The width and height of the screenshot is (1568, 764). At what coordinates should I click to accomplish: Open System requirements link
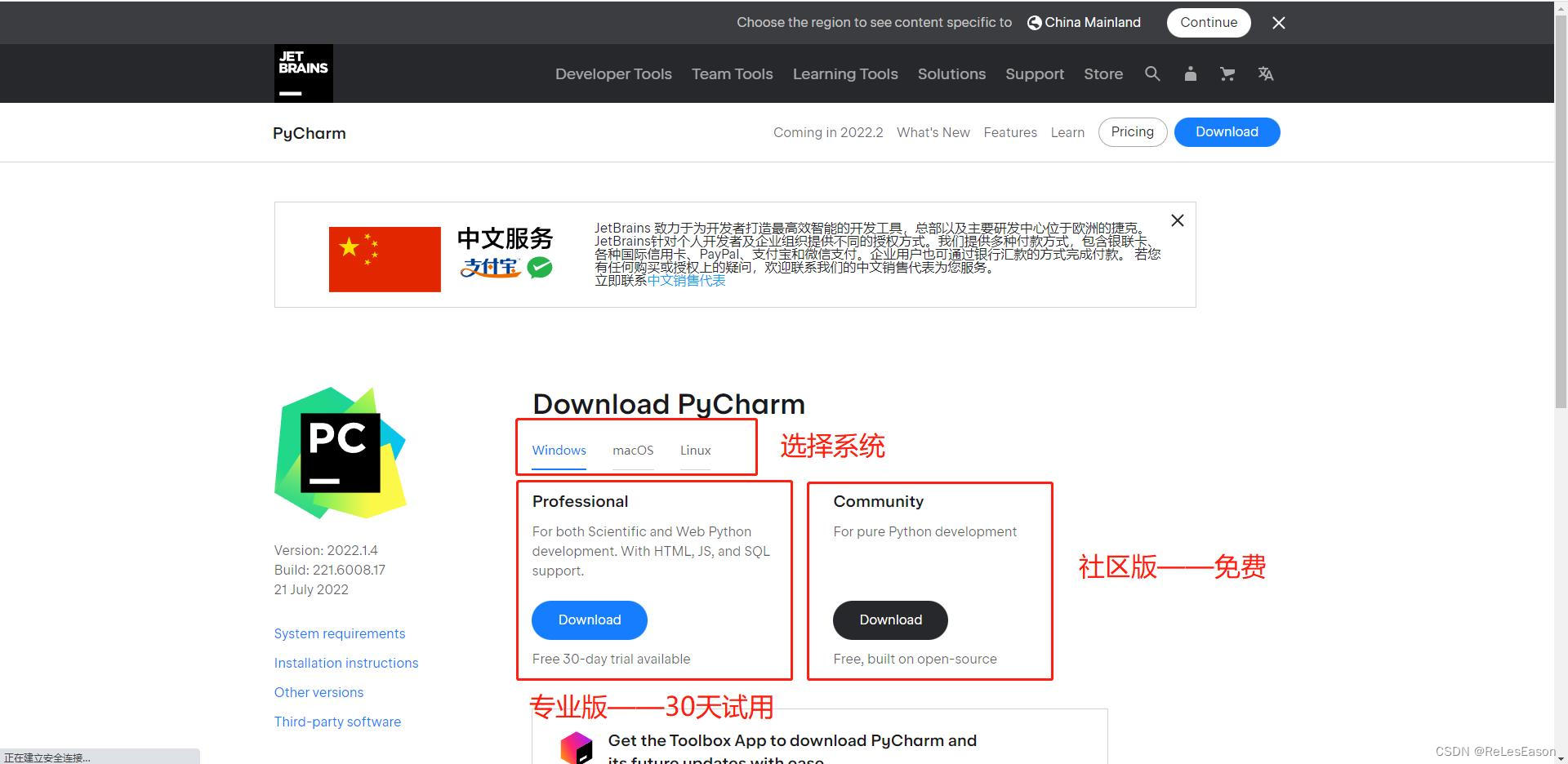[340, 633]
